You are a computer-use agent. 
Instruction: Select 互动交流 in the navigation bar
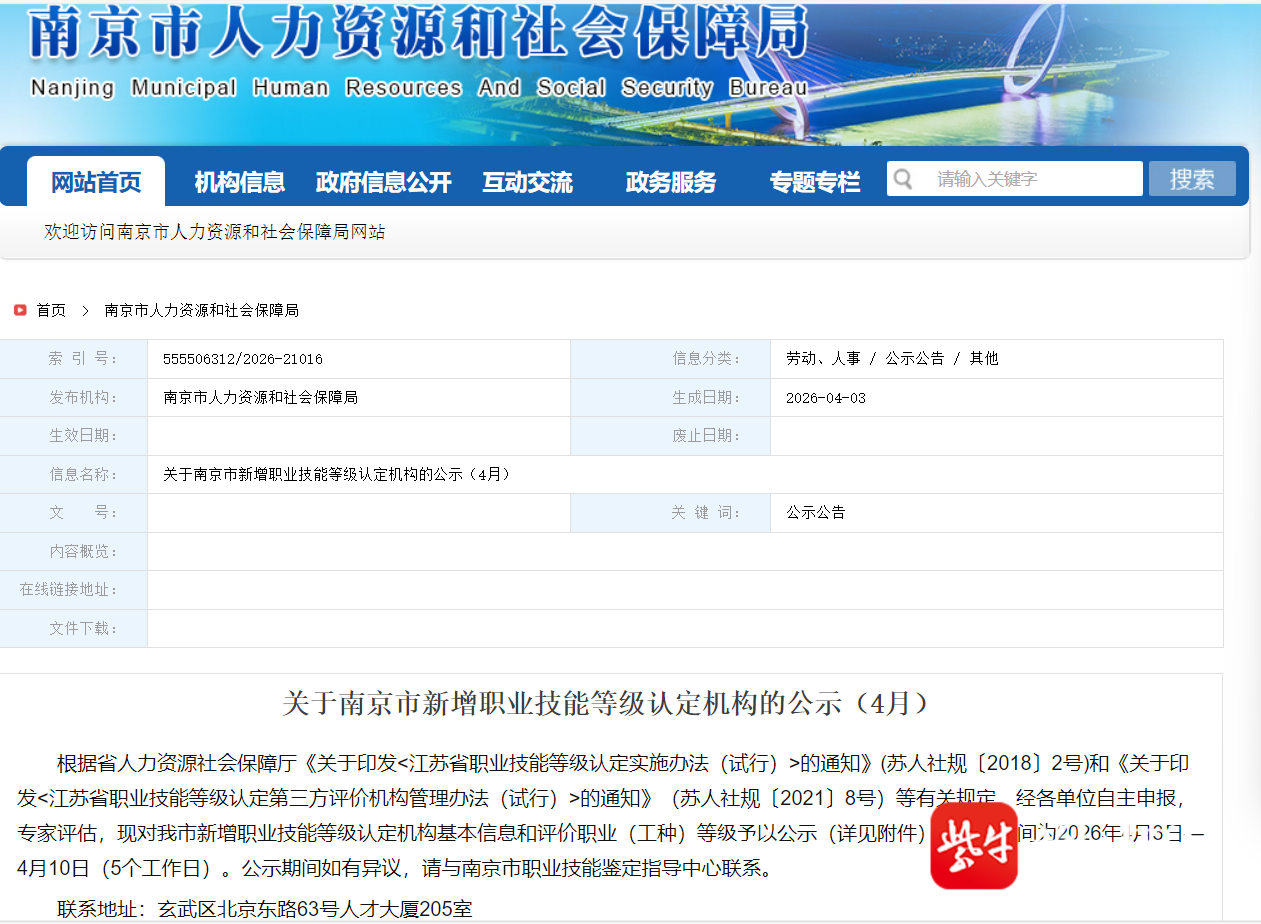coord(527,182)
